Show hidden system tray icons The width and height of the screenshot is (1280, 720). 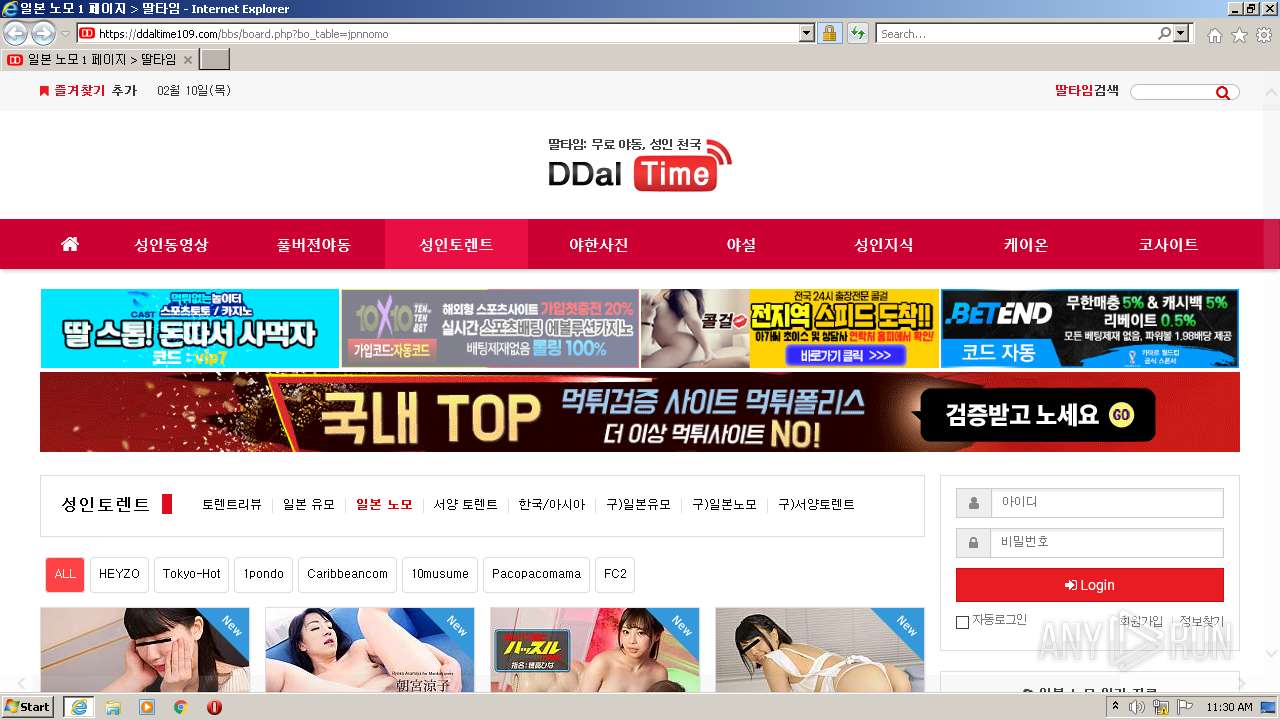coord(1115,707)
